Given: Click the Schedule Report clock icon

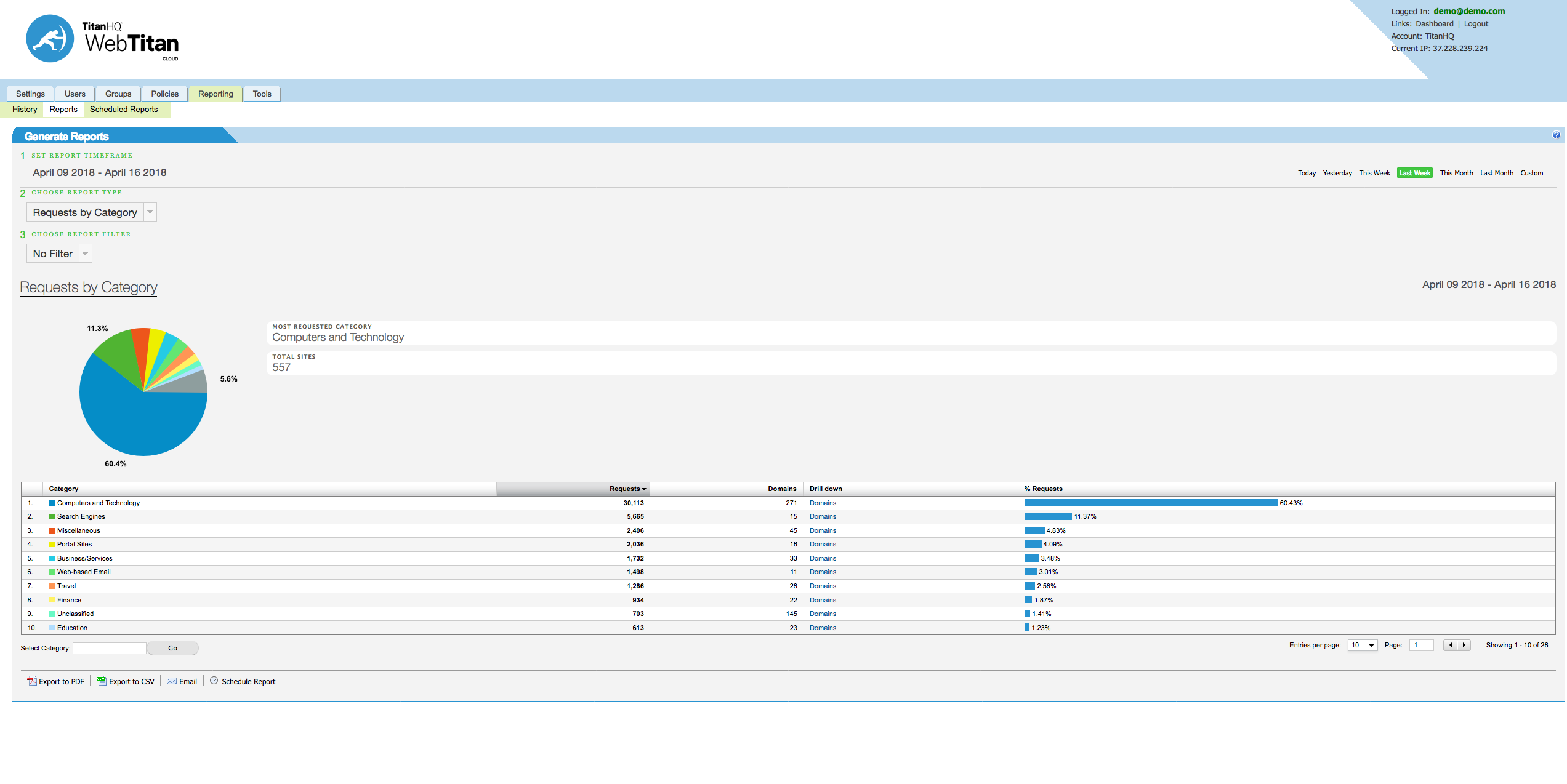Looking at the screenshot, I should pos(214,681).
